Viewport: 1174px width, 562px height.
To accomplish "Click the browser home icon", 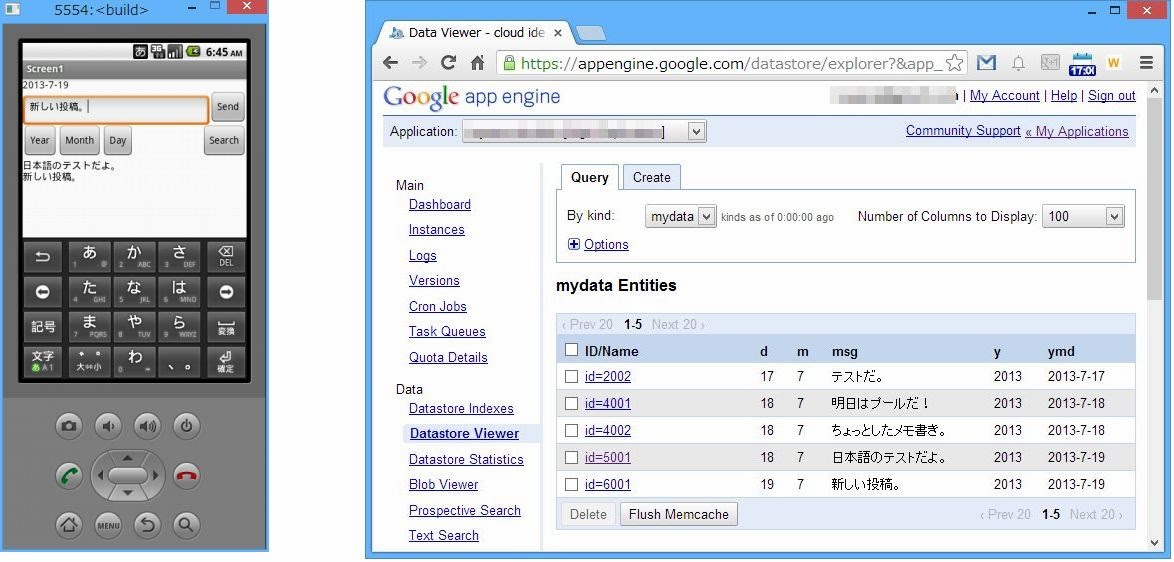I will pos(478,63).
